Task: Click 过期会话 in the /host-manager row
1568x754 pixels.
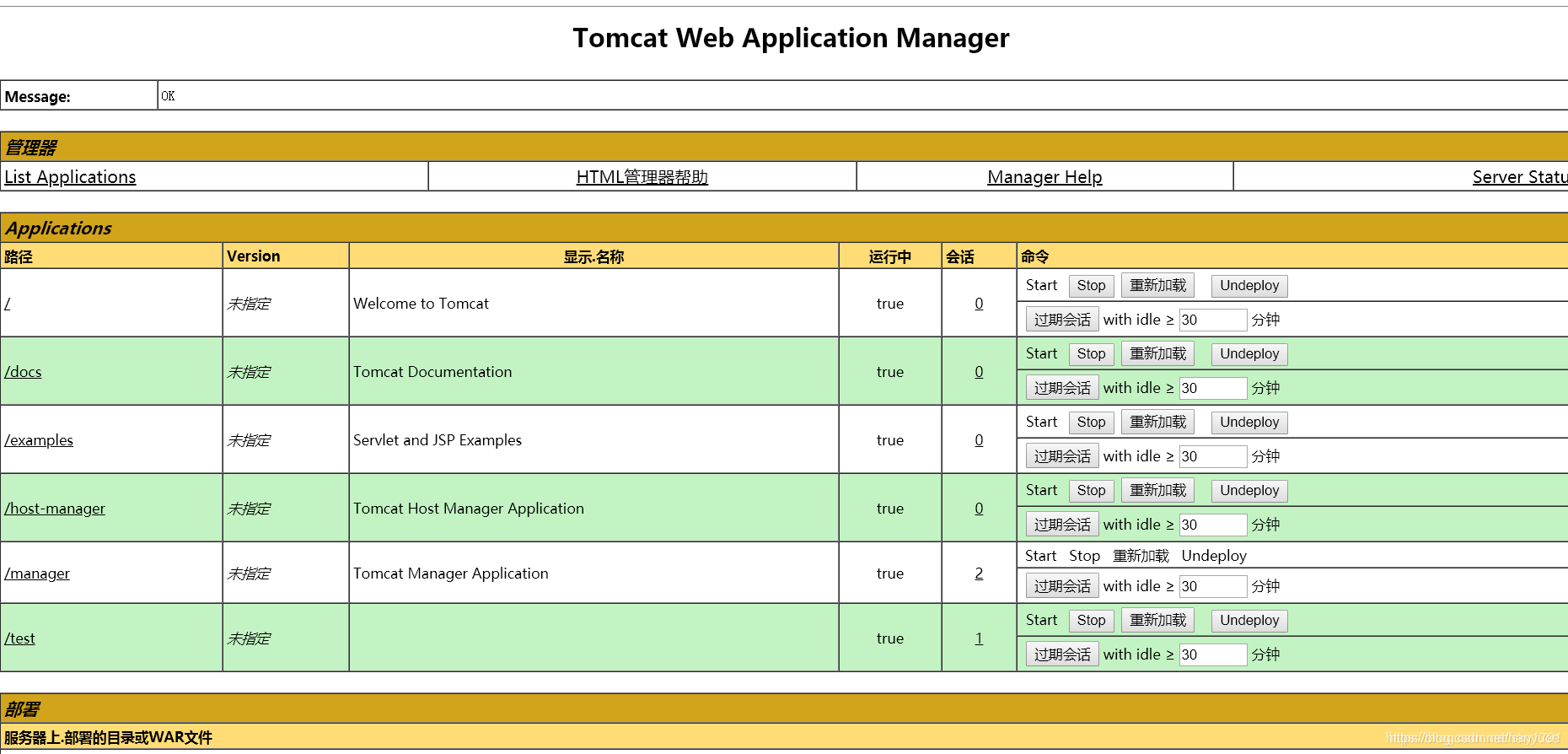Action: pos(1062,525)
